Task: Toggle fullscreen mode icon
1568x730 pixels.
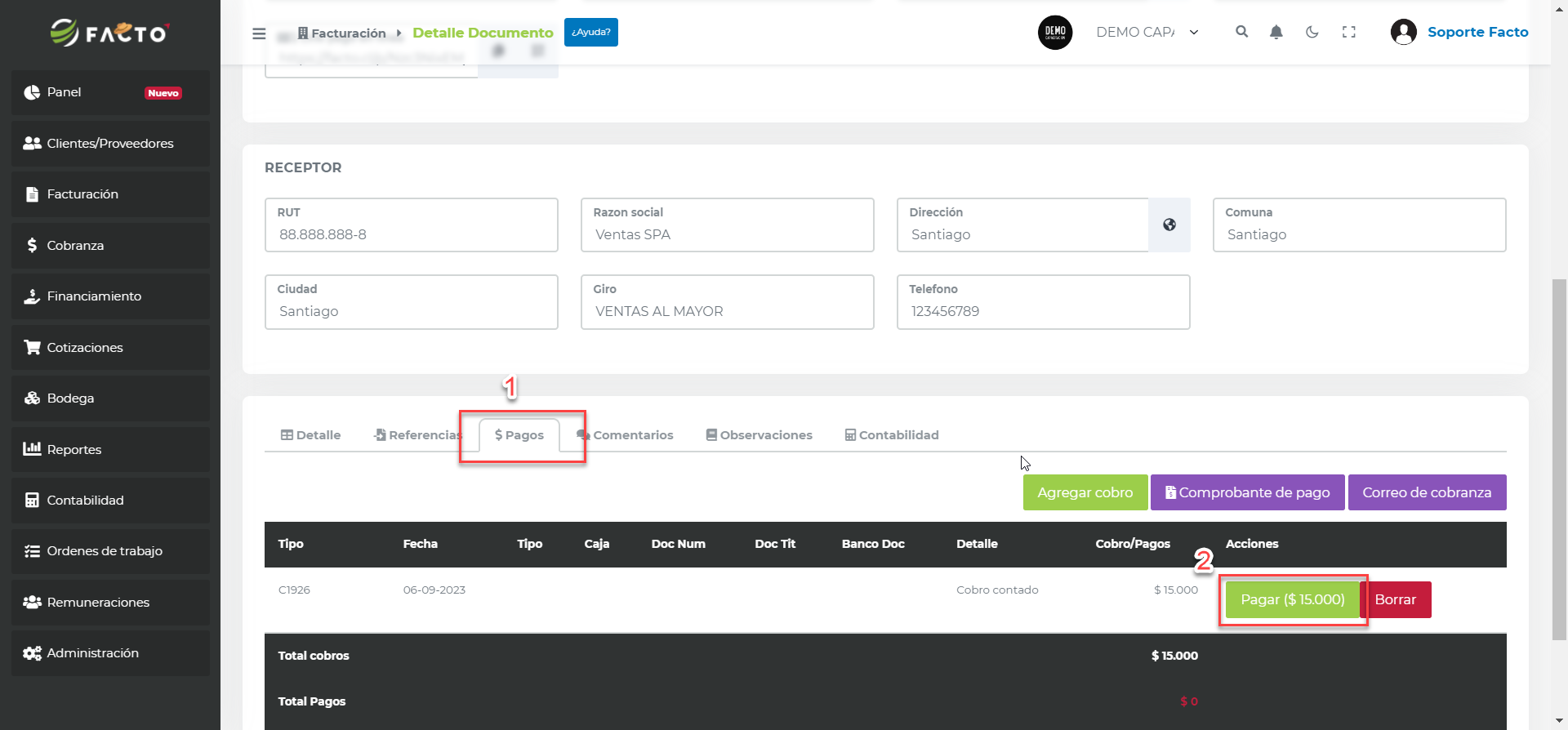Action: pos(1348,32)
